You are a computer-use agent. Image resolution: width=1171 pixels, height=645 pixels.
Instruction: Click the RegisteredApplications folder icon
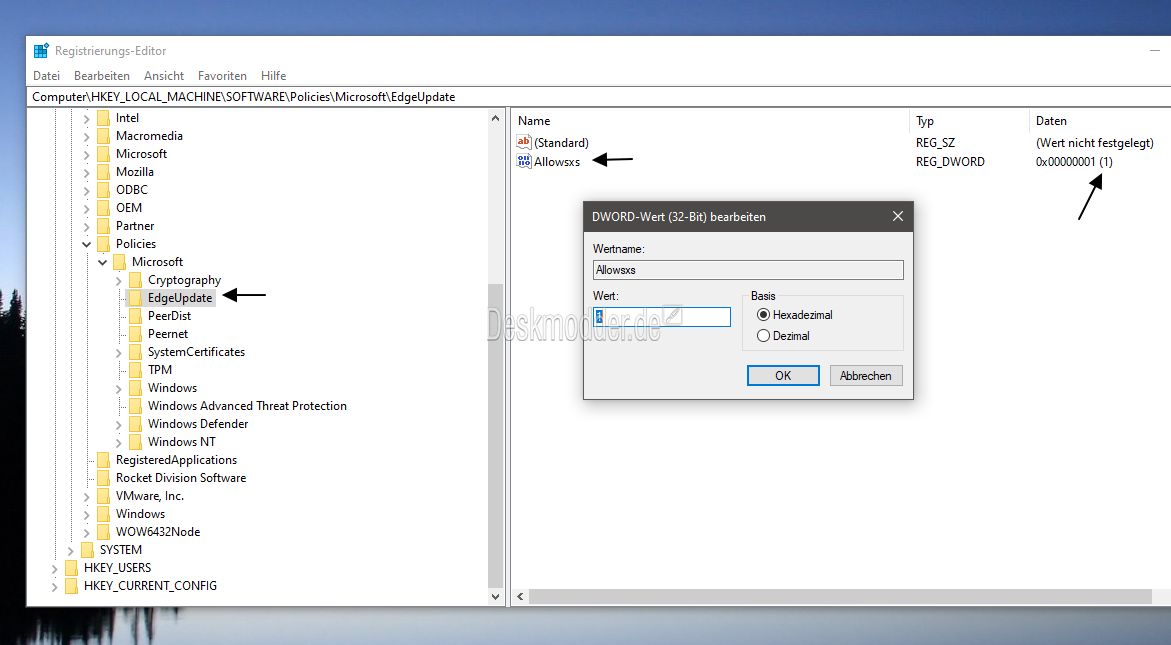(103, 460)
